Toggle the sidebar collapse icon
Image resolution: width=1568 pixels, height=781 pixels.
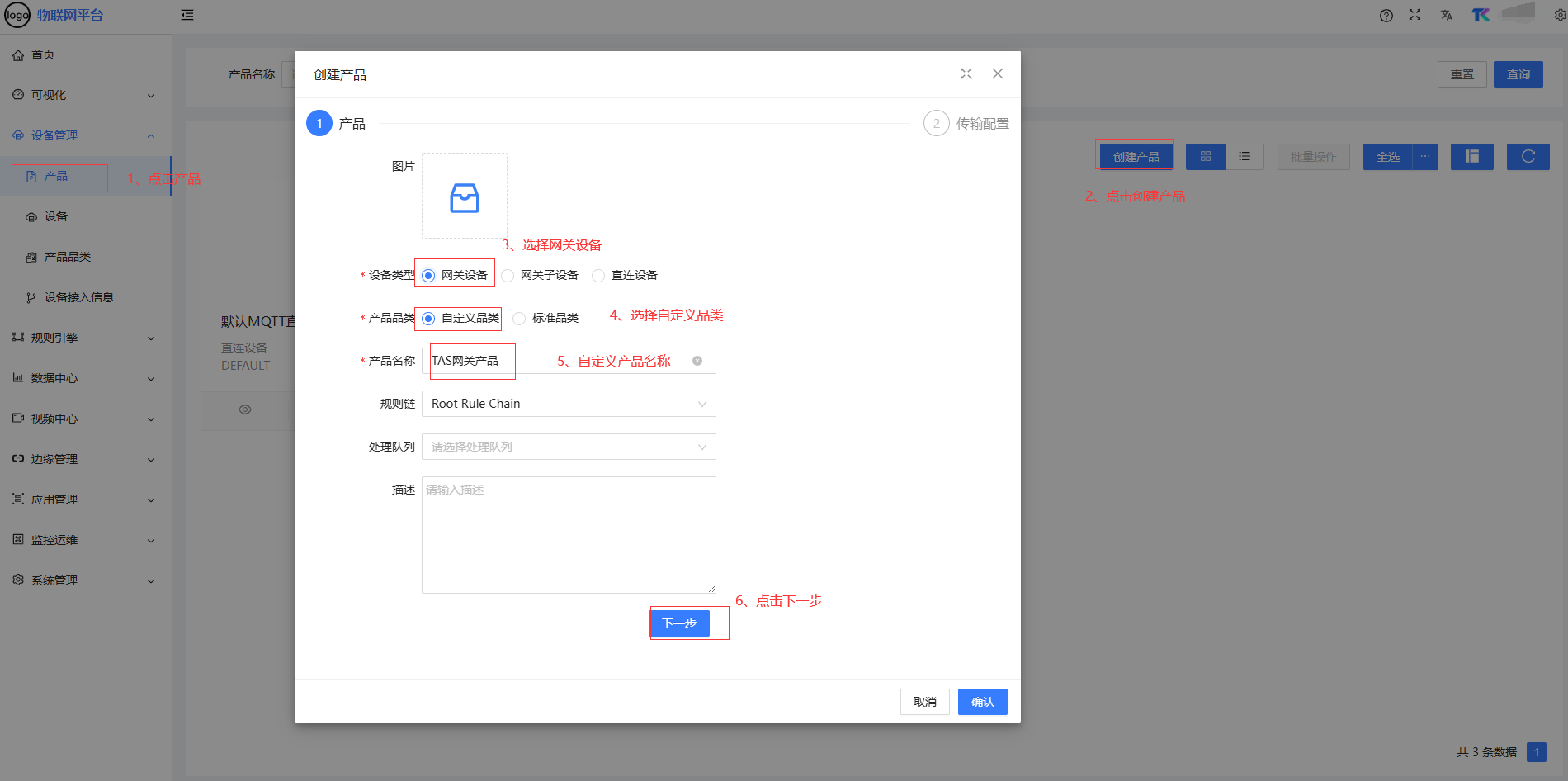(187, 15)
